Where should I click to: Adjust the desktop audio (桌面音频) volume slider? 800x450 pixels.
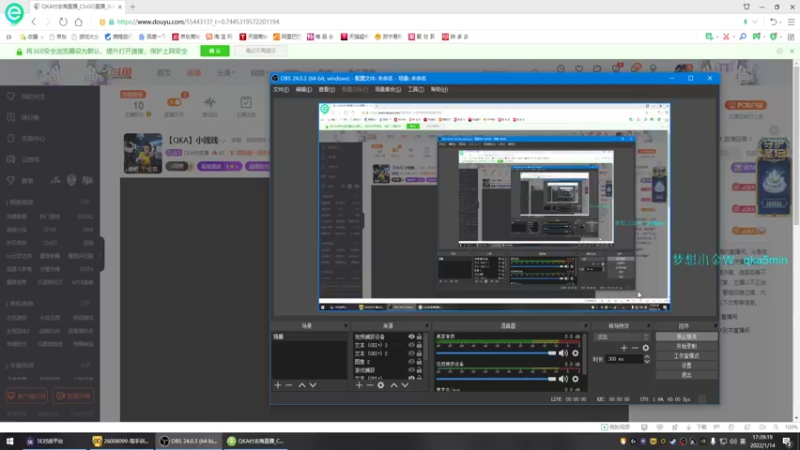(x=496, y=353)
